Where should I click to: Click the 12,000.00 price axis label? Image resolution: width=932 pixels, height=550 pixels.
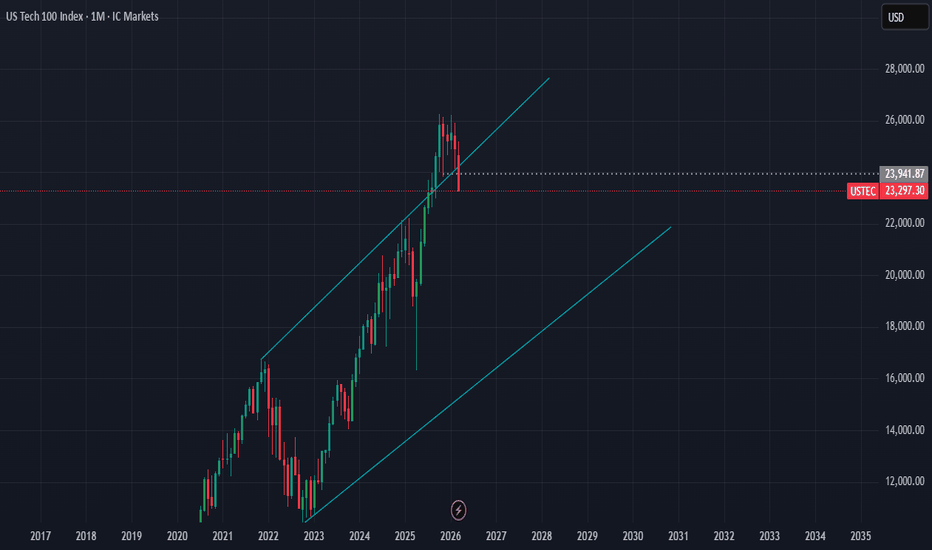tap(903, 482)
